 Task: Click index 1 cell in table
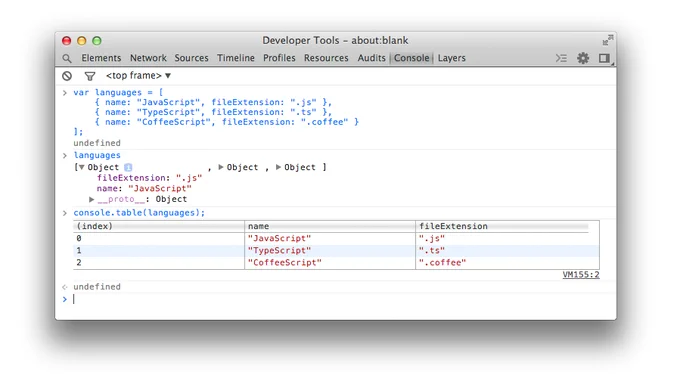159,251
